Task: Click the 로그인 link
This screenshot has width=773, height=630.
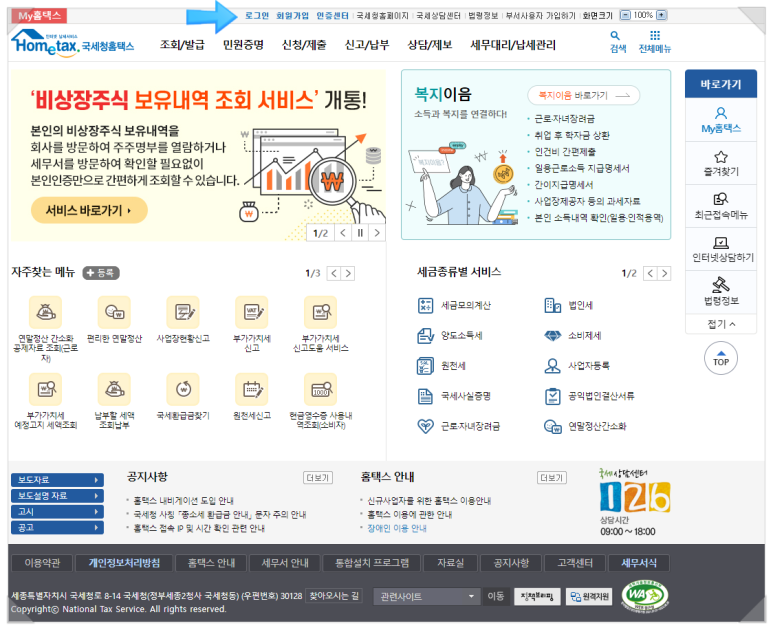Action: pyautogui.click(x=257, y=16)
